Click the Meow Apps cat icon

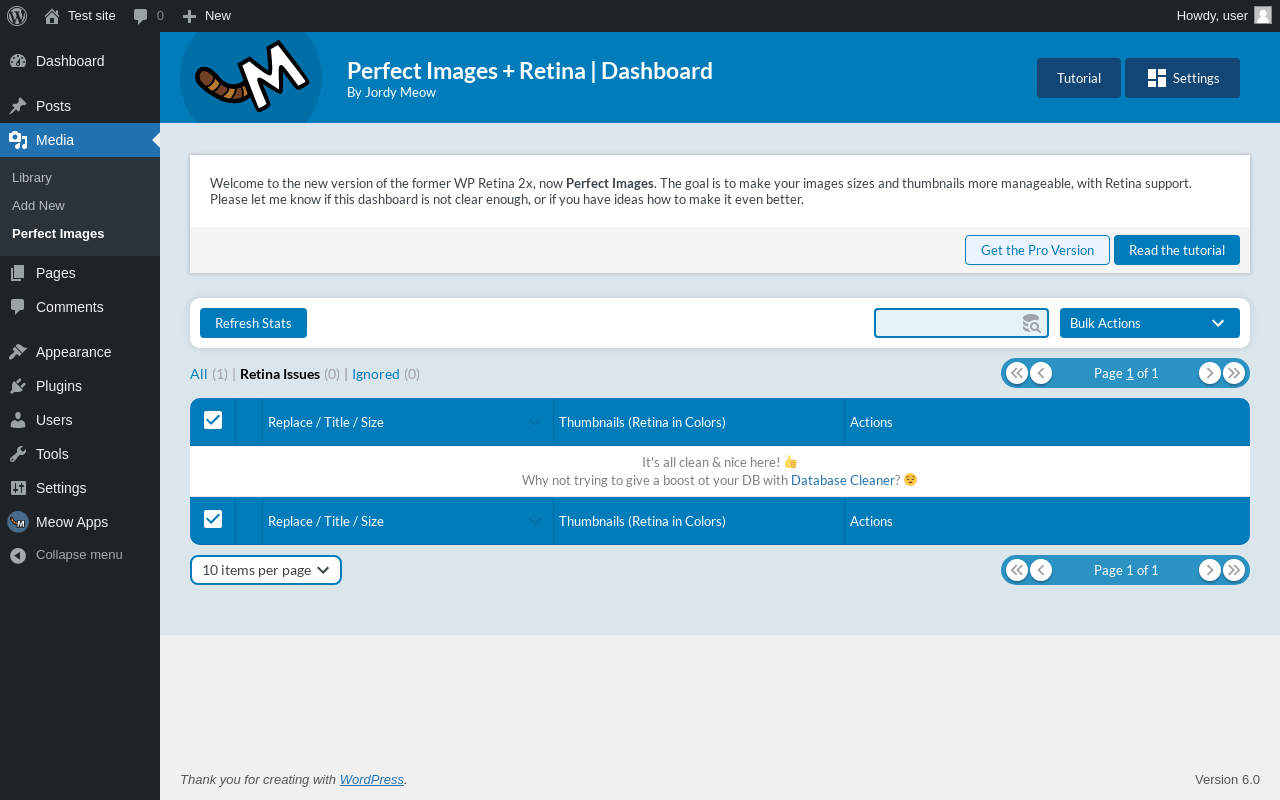click(x=18, y=522)
